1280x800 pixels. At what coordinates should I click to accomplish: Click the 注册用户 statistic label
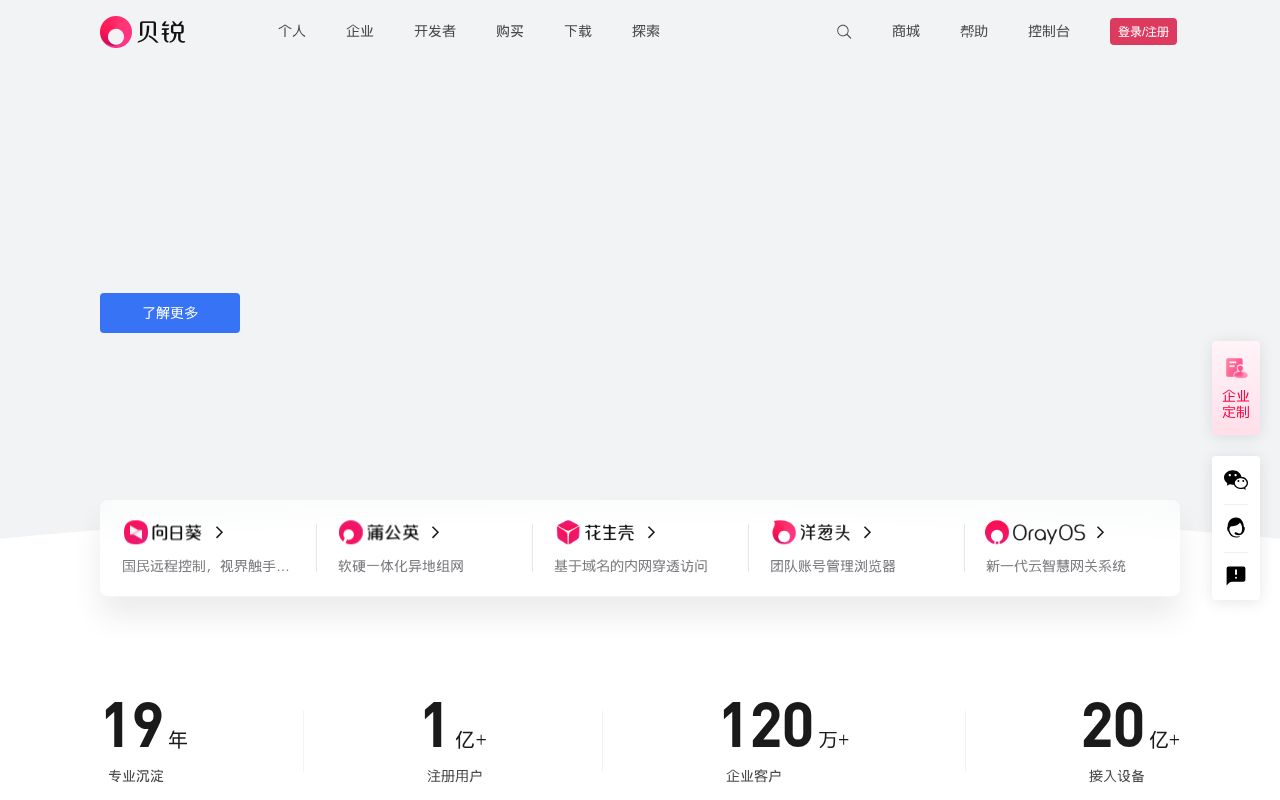click(x=454, y=776)
